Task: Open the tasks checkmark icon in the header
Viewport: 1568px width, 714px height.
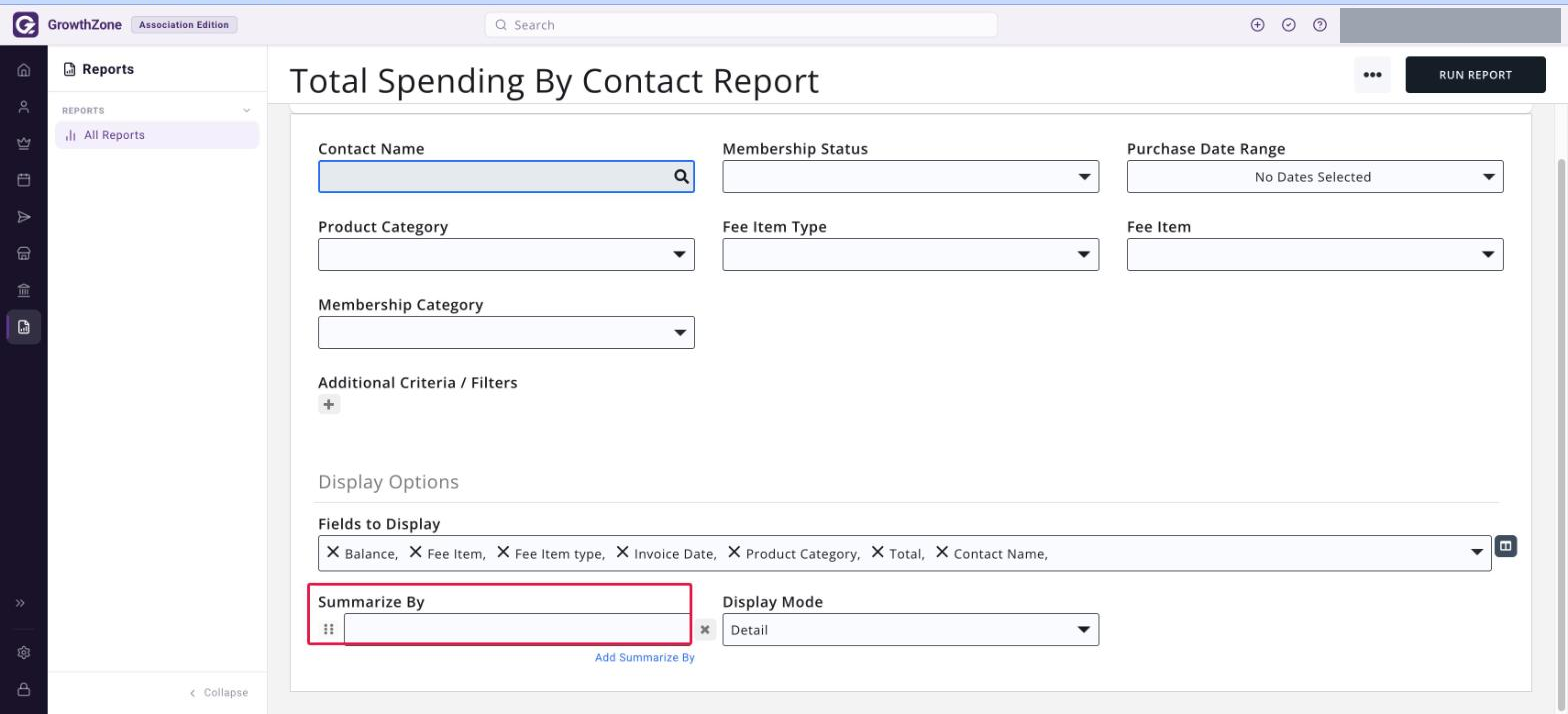Action: click(1289, 25)
